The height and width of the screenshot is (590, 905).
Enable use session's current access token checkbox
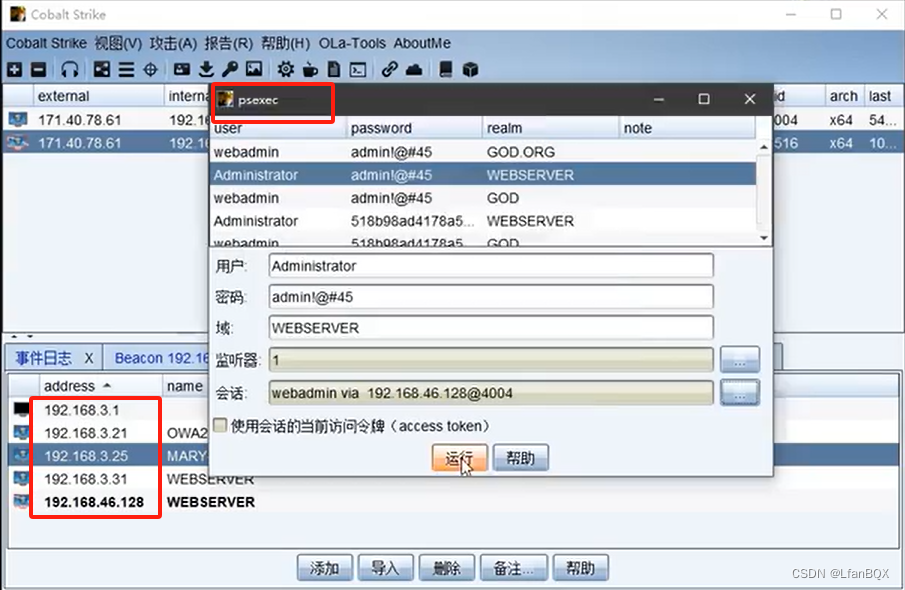tap(220, 426)
